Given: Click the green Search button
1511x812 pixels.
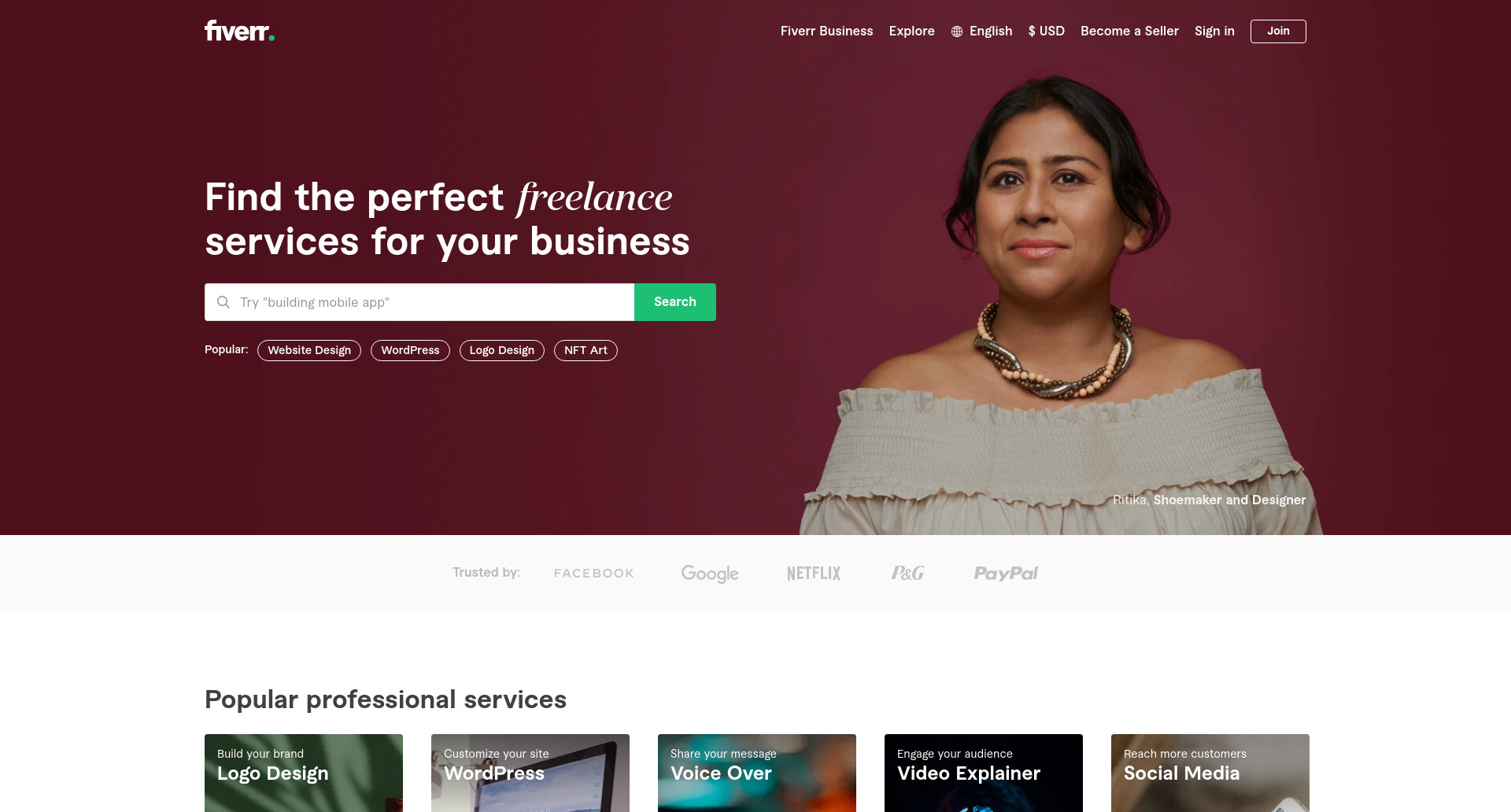Looking at the screenshot, I should 674,302.
